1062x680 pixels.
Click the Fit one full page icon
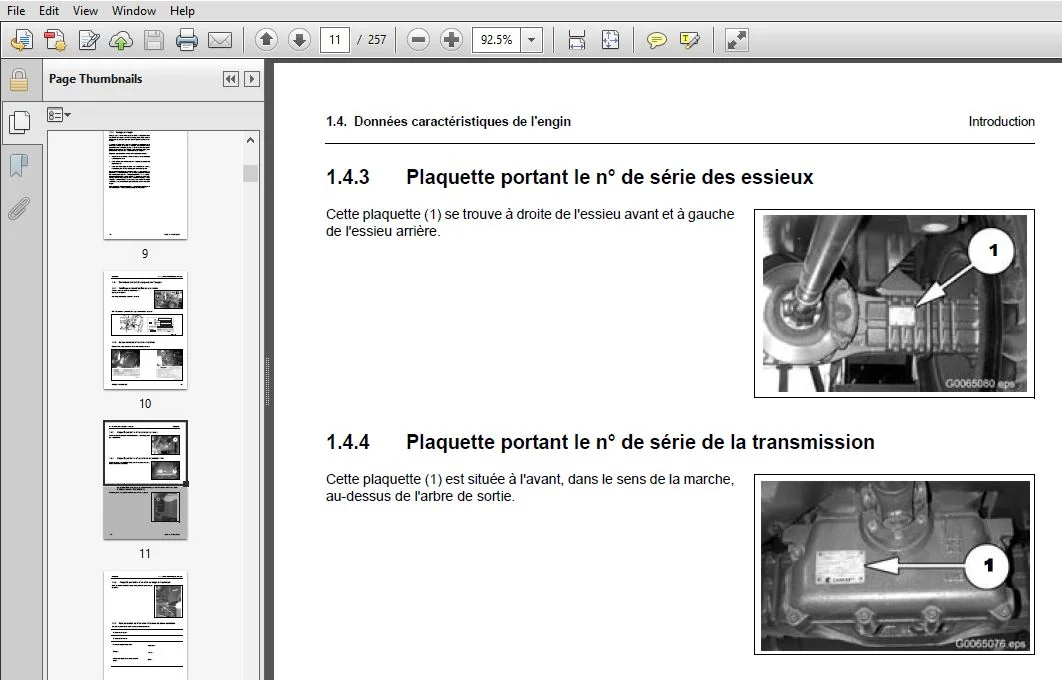click(x=610, y=40)
